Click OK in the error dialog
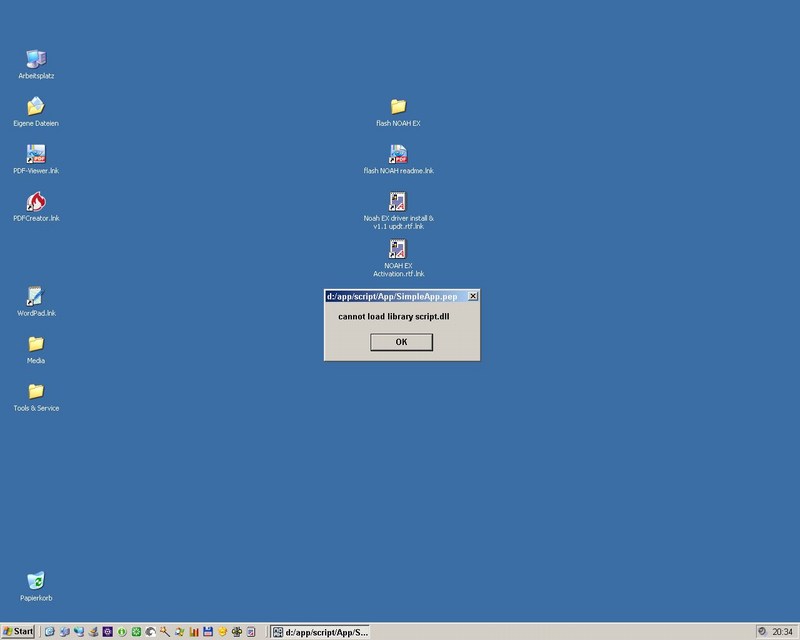 [401, 342]
